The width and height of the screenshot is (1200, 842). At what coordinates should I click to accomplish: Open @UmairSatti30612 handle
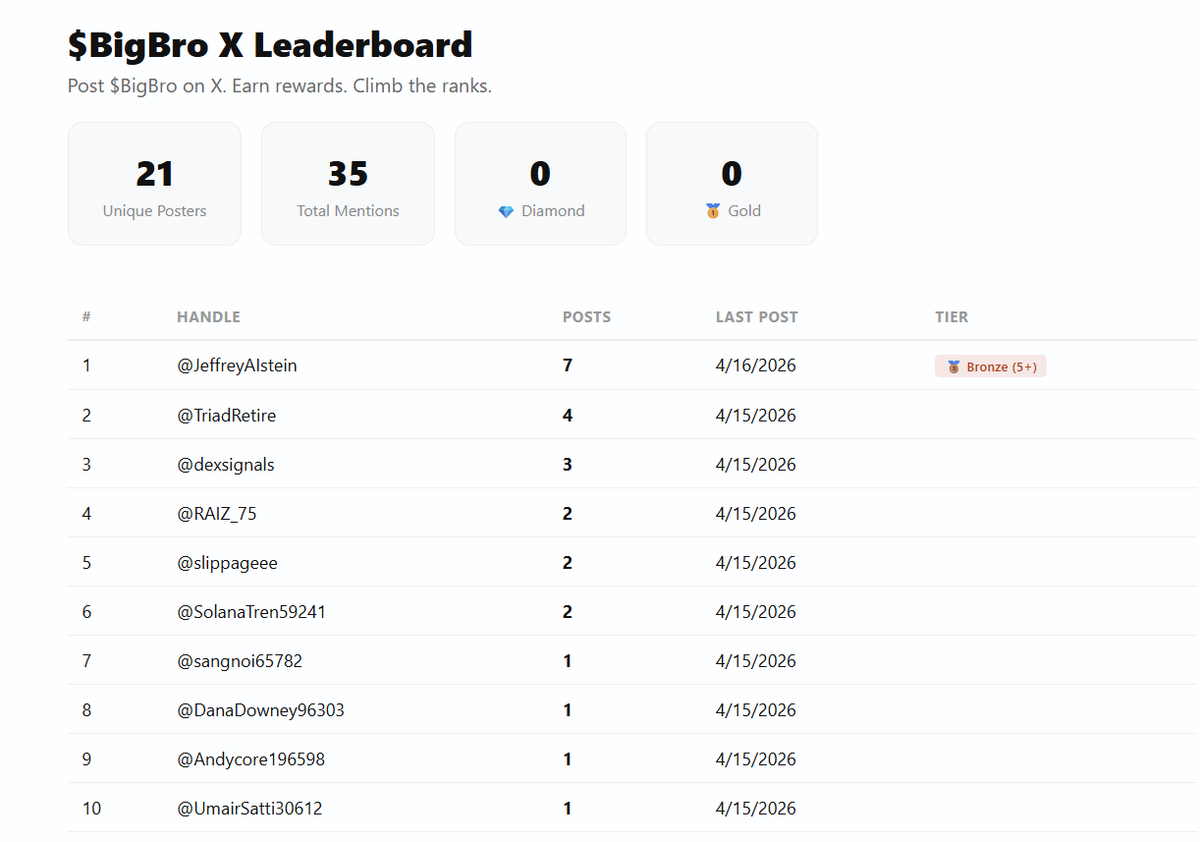(x=249, y=808)
